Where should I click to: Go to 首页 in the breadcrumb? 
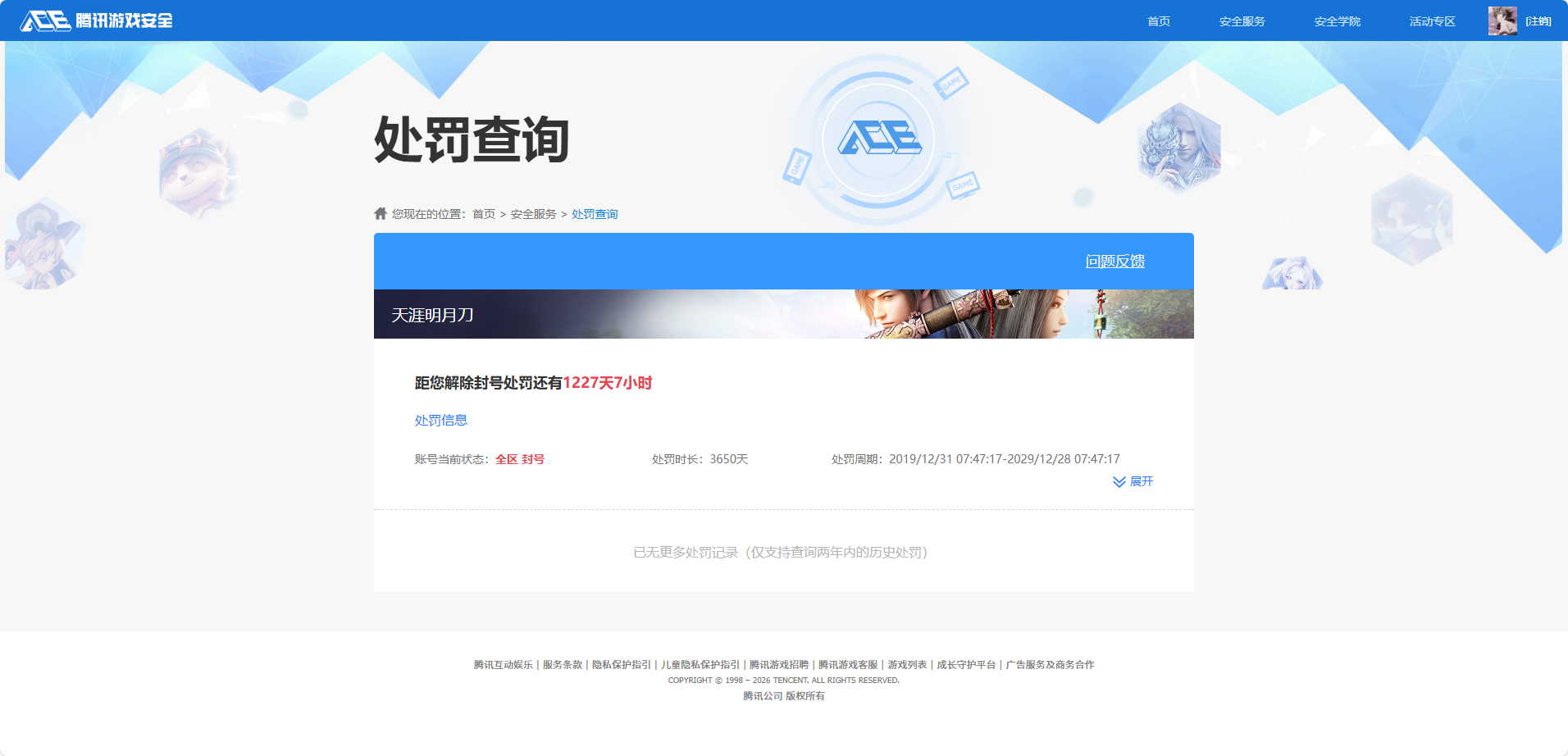tap(484, 214)
